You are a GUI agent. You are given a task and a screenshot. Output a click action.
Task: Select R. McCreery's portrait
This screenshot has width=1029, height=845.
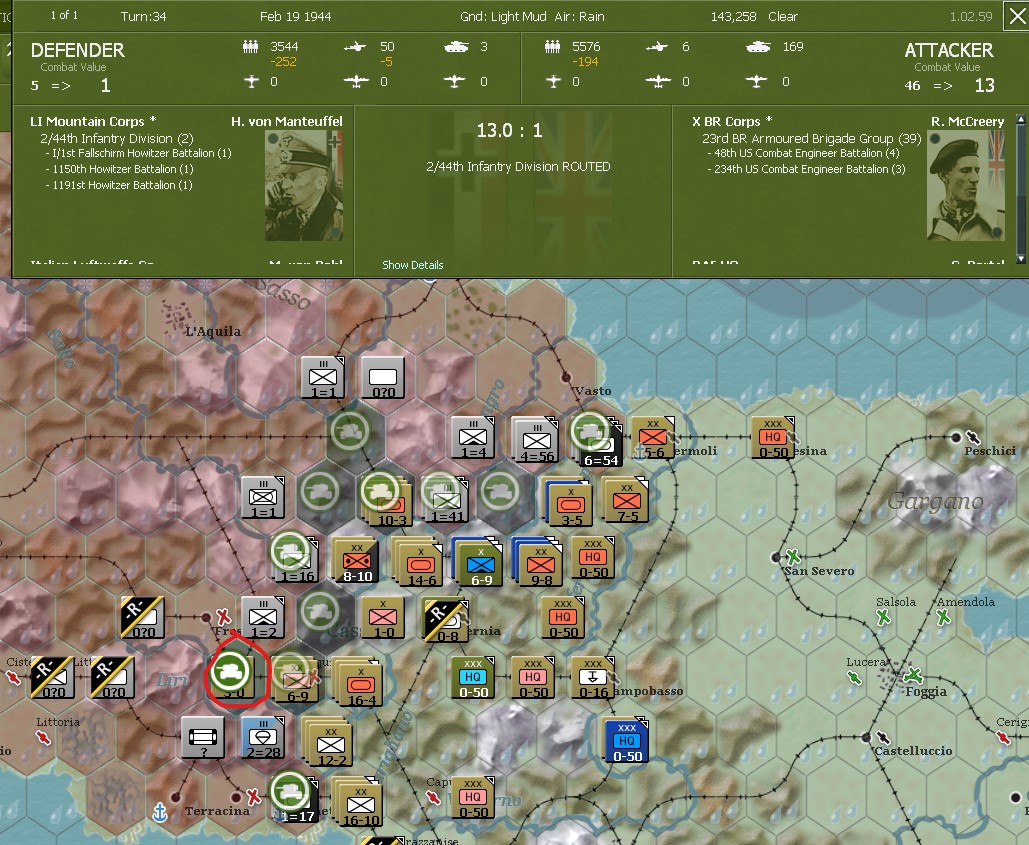tap(965, 186)
